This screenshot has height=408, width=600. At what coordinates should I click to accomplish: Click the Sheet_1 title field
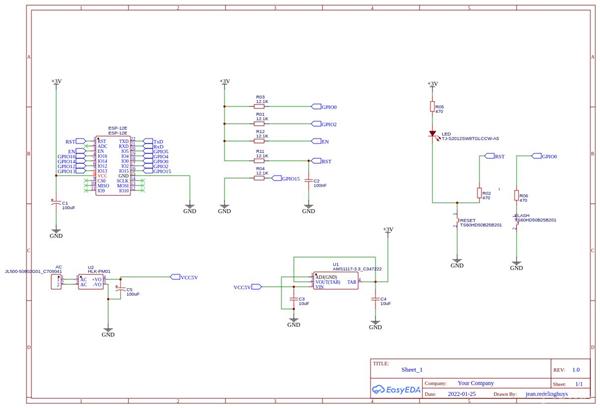[x=412, y=370]
